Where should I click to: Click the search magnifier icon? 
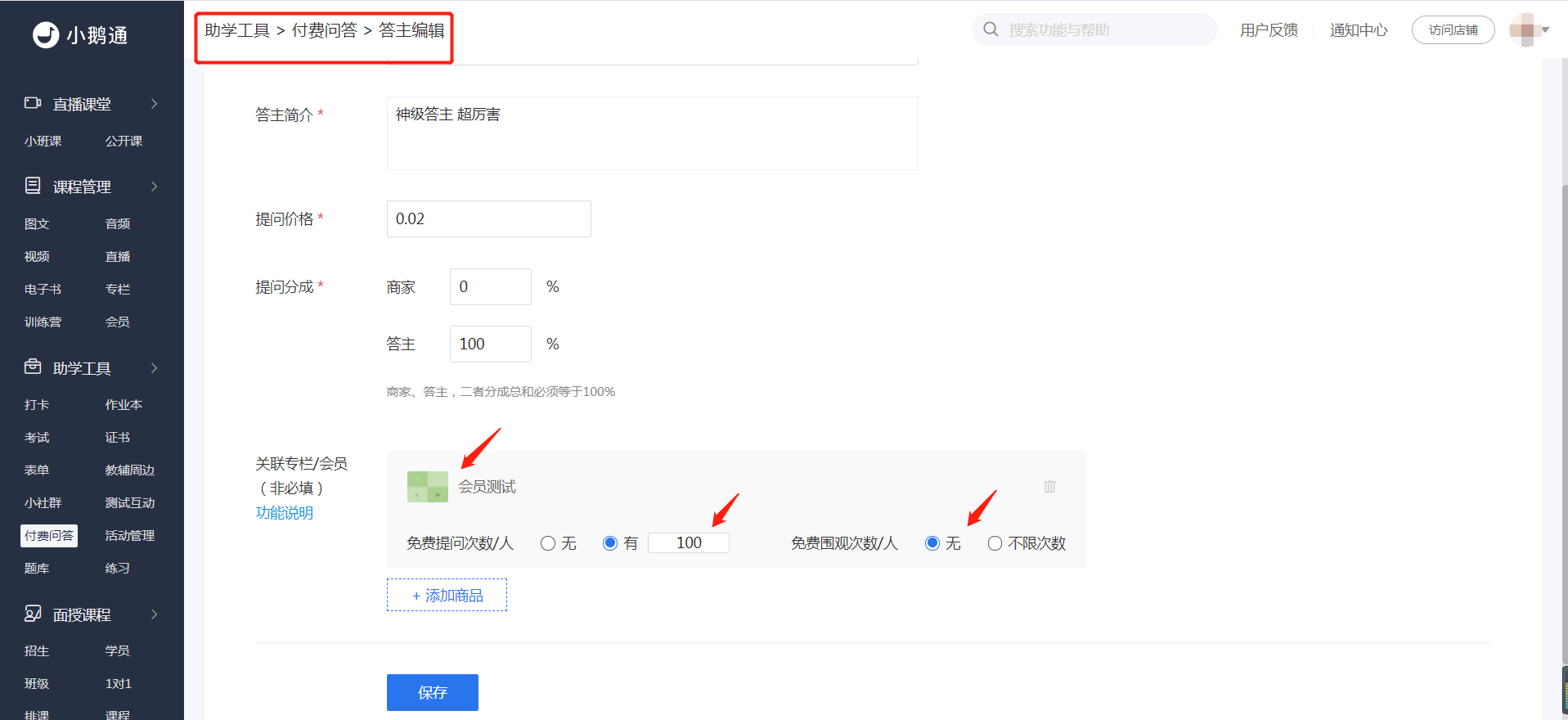tap(991, 29)
